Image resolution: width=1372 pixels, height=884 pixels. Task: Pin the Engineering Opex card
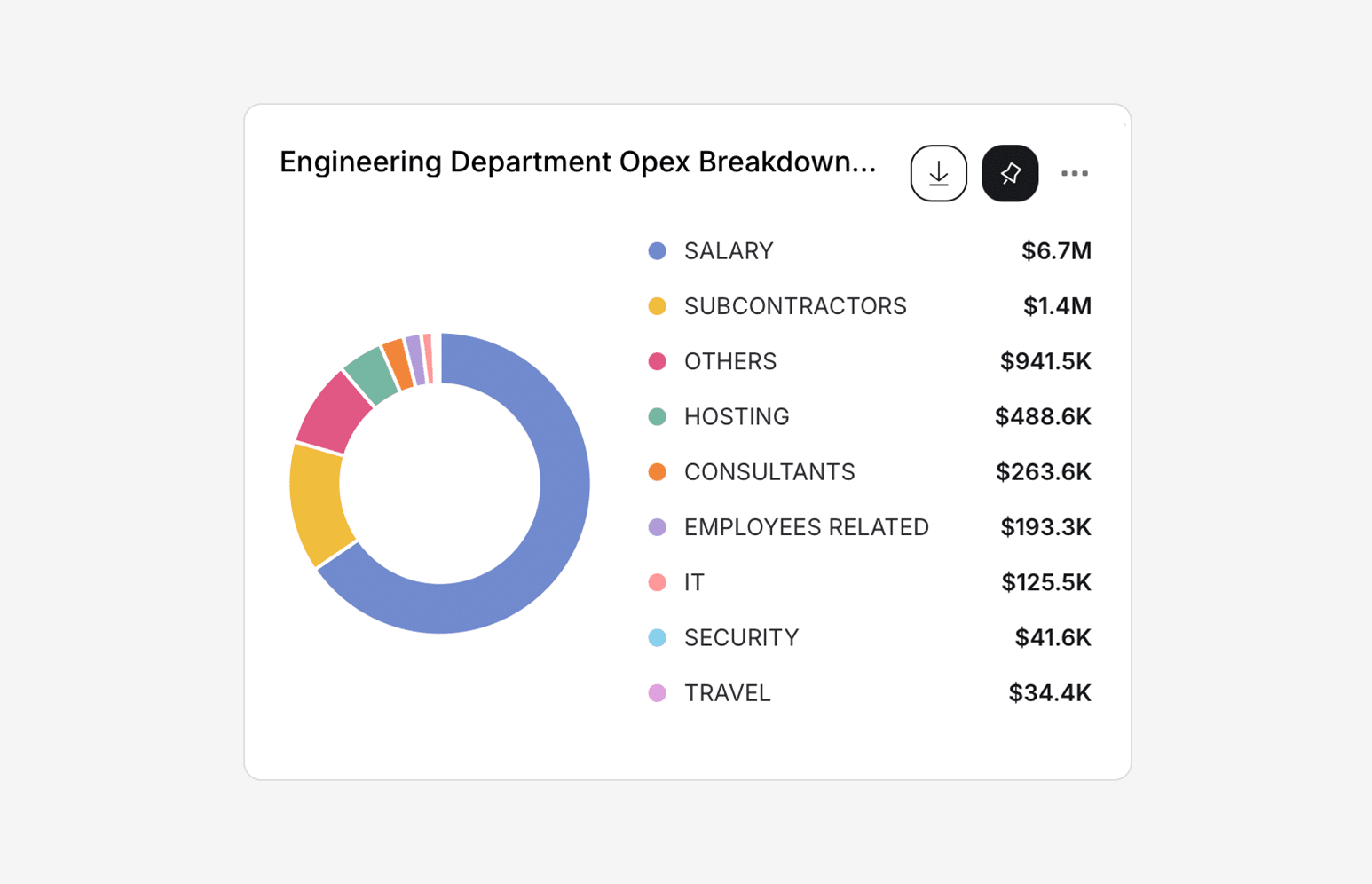1010,173
